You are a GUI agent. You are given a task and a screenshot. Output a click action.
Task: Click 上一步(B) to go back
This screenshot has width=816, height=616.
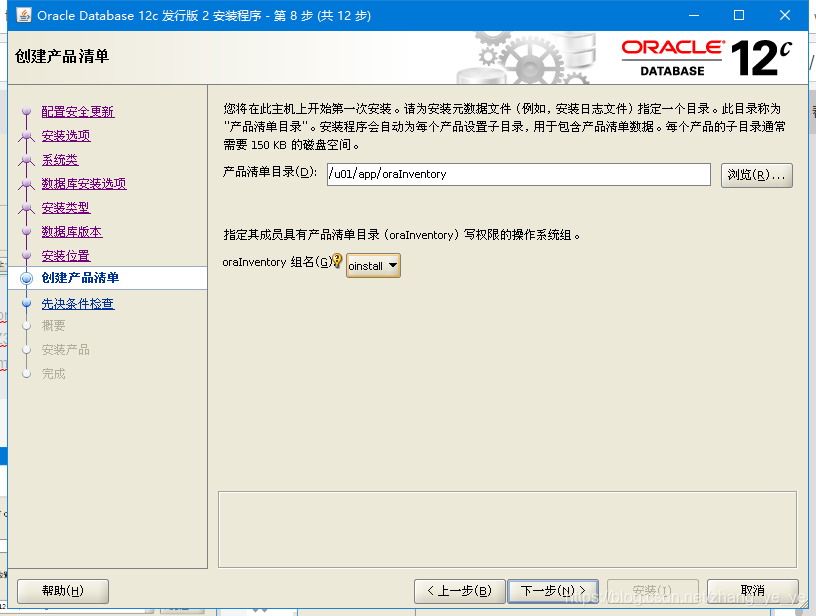click(x=460, y=591)
